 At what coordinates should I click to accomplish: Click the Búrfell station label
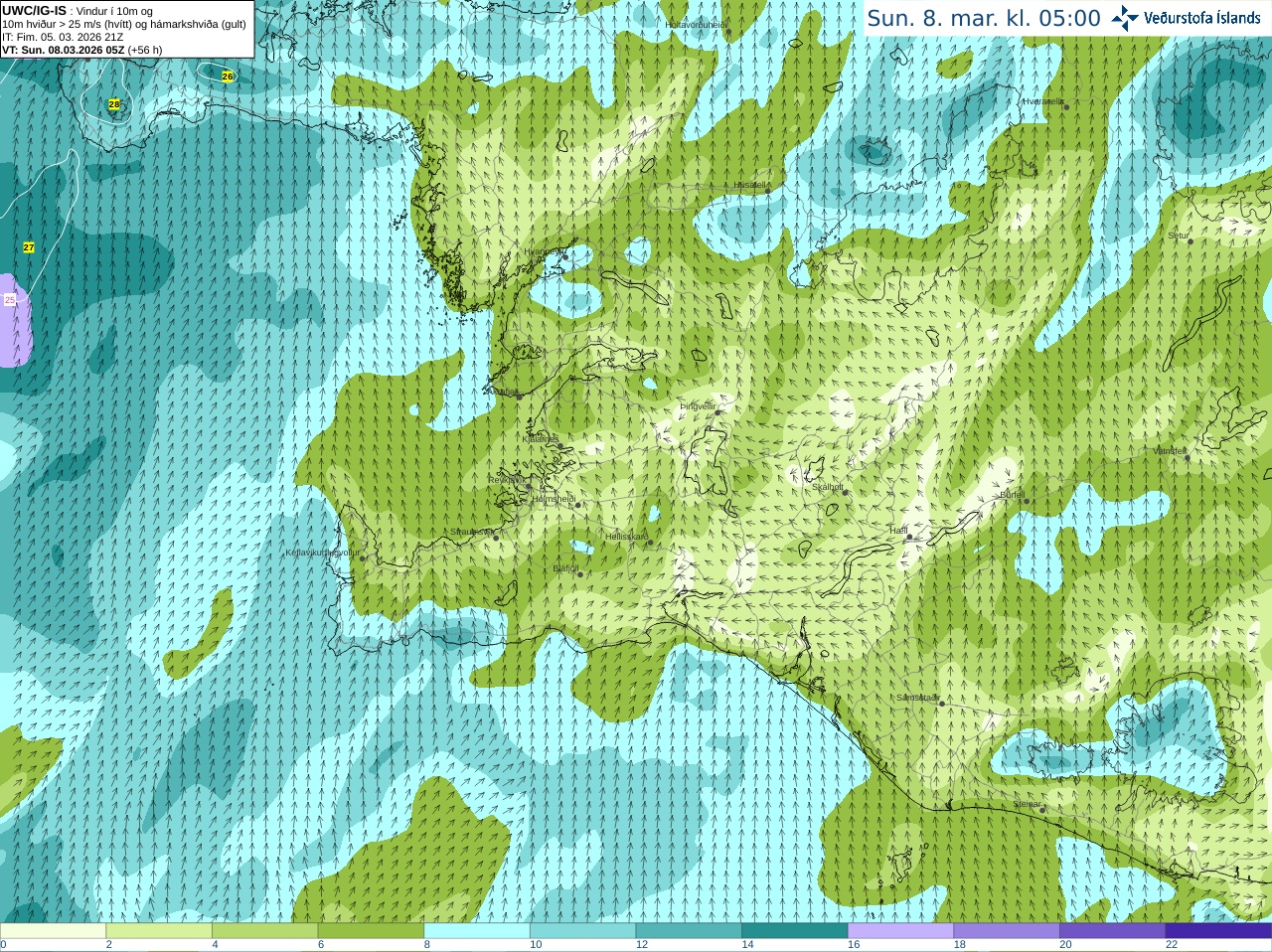coord(1013,494)
